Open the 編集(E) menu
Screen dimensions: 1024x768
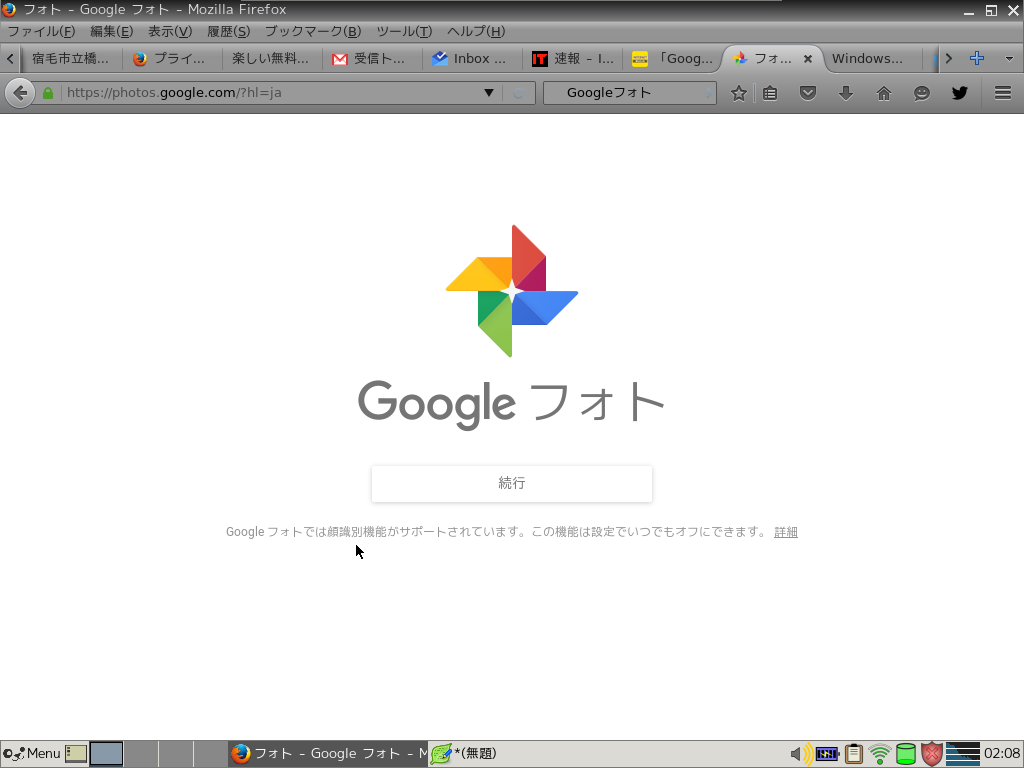point(111,31)
